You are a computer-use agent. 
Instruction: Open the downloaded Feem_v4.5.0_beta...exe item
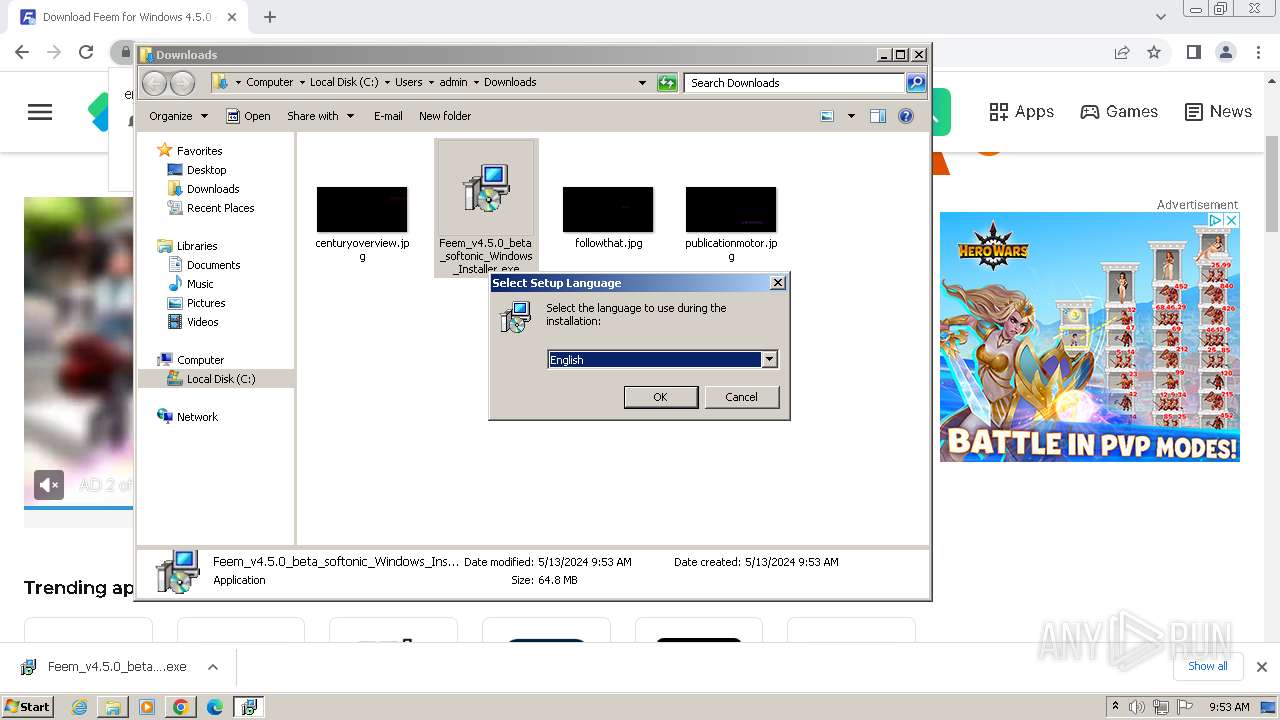tap(104, 667)
